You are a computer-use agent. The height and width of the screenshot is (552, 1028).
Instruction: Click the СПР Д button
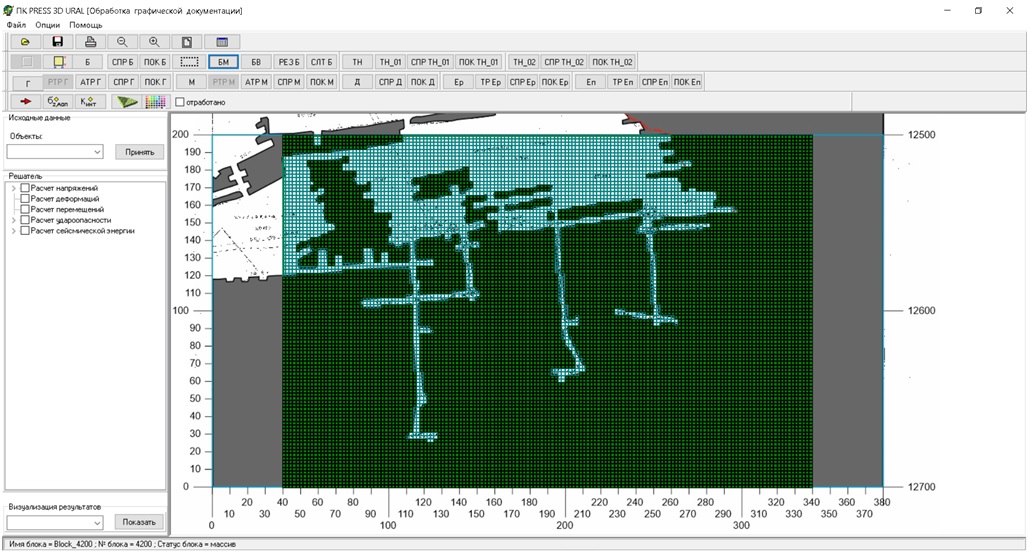click(391, 82)
